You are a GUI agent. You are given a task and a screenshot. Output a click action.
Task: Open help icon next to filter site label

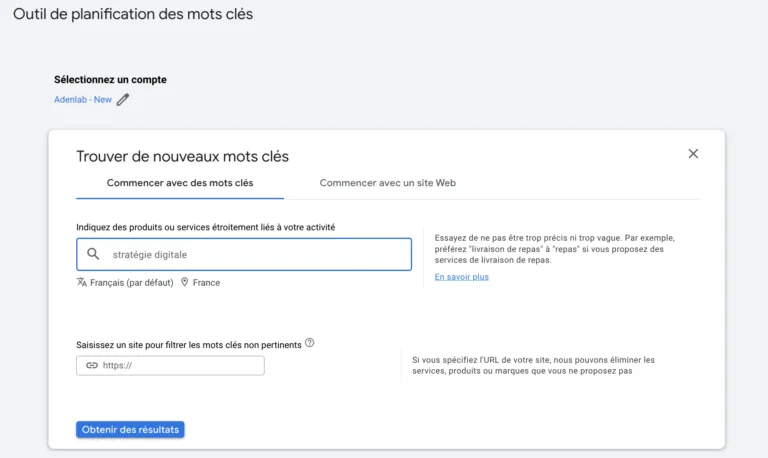pos(310,343)
